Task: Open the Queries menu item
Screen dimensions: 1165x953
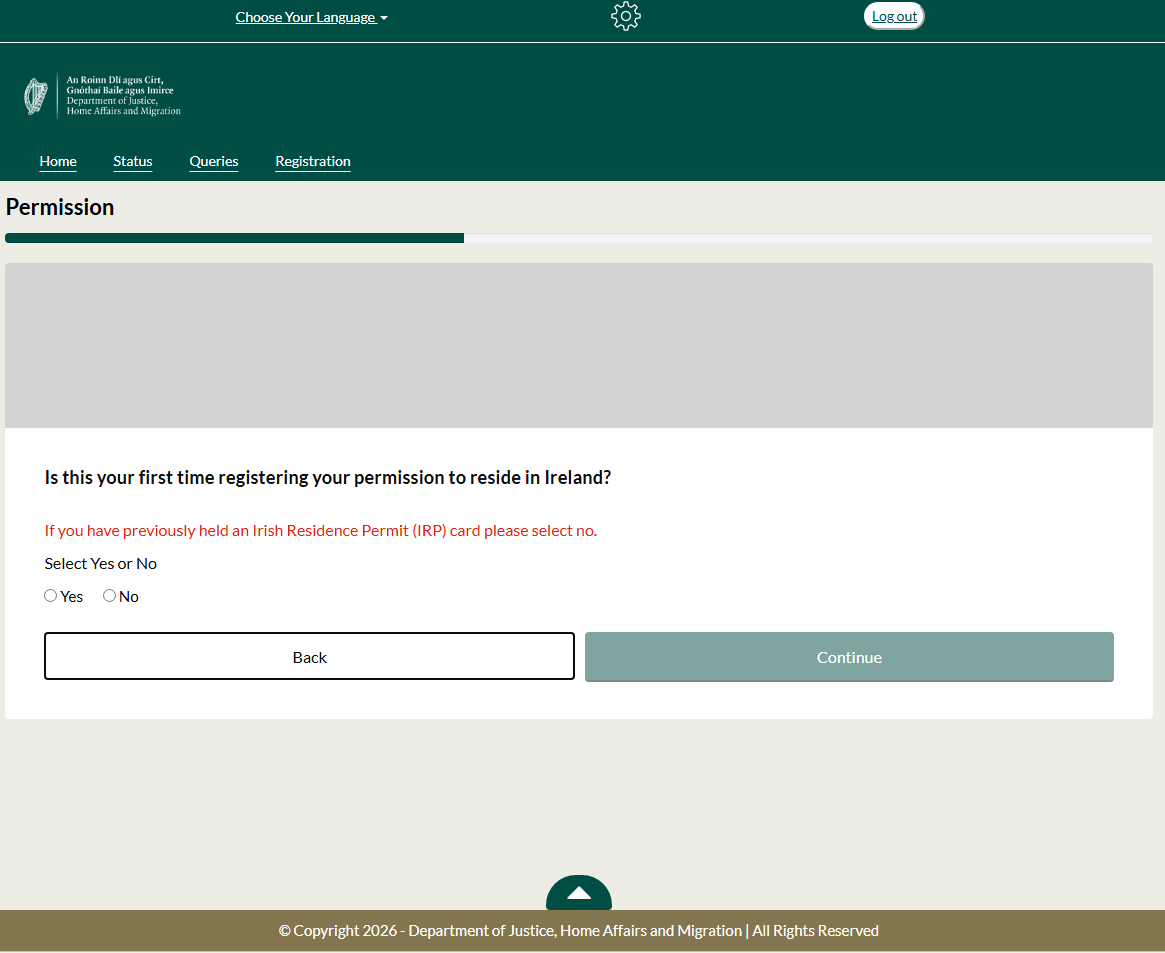Action: pos(214,161)
